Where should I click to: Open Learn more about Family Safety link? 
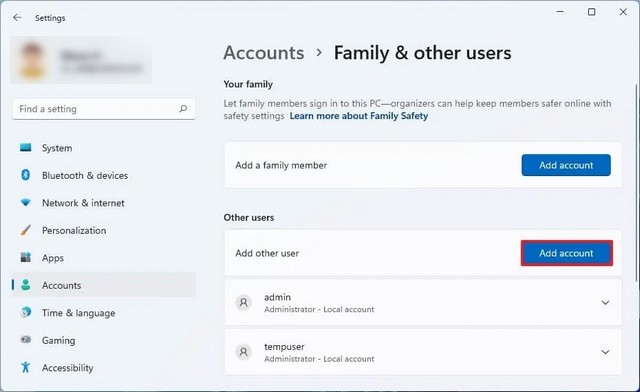[359, 116]
